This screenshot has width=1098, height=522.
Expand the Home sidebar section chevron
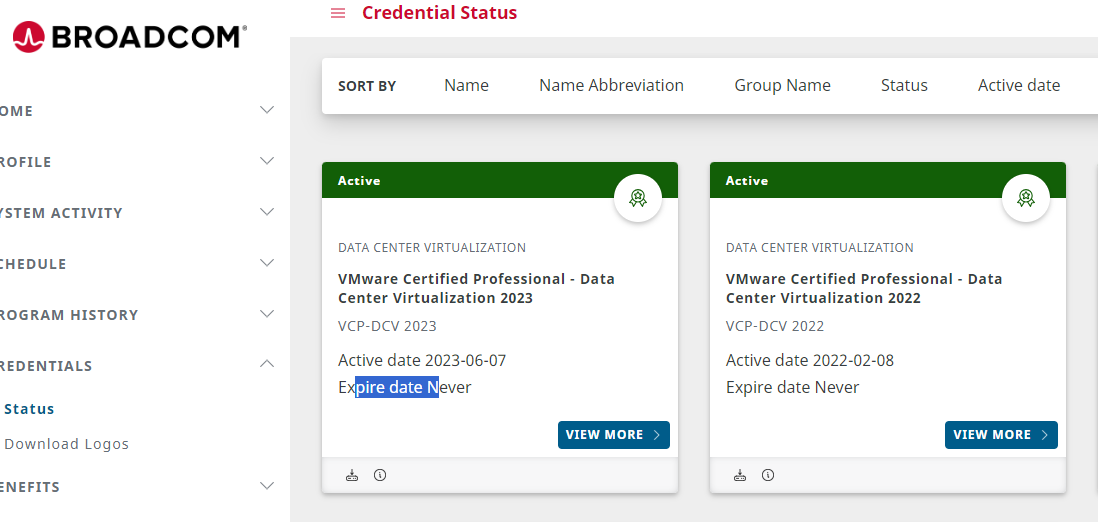267,110
